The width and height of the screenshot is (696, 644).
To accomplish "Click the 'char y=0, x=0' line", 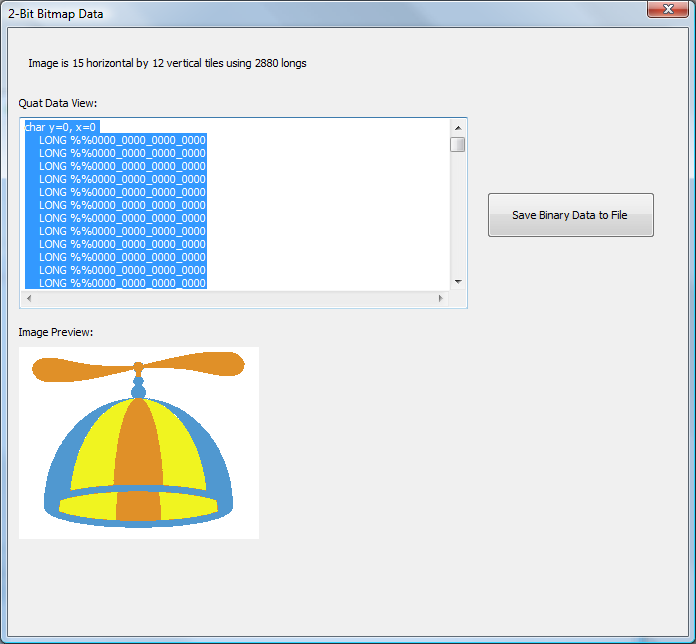I will [60, 127].
